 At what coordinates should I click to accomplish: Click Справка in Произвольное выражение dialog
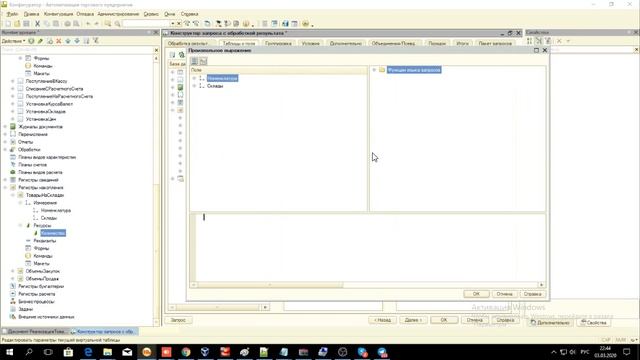coord(532,294)
